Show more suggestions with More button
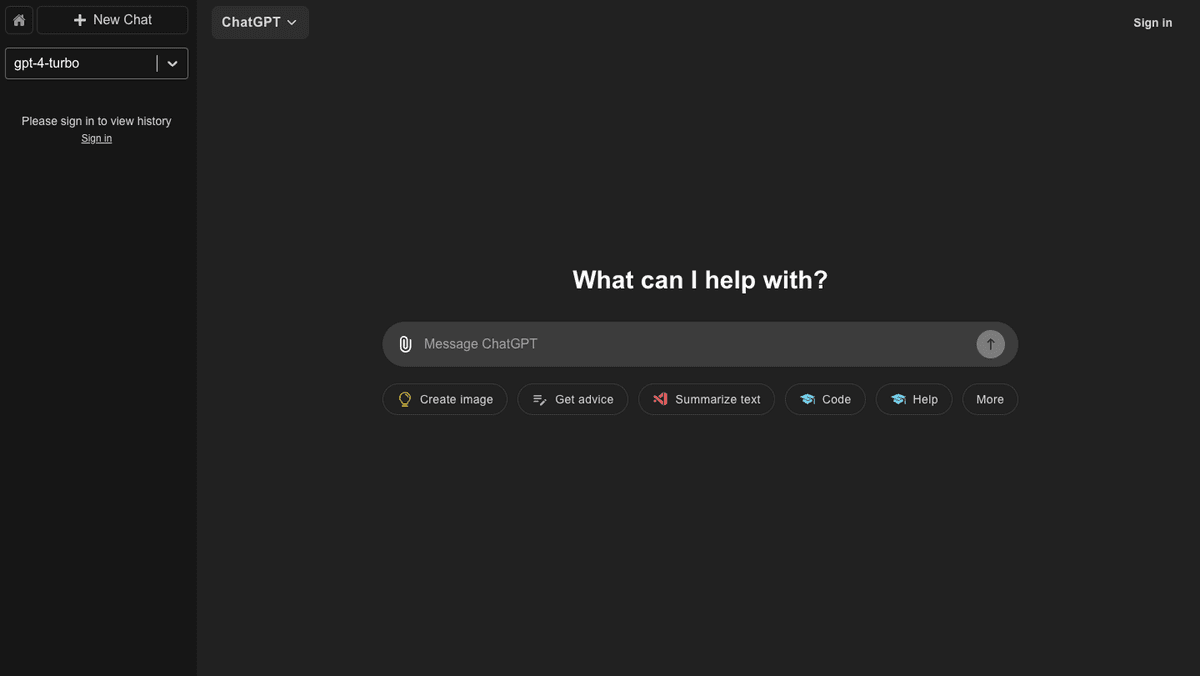 point(989,399)
